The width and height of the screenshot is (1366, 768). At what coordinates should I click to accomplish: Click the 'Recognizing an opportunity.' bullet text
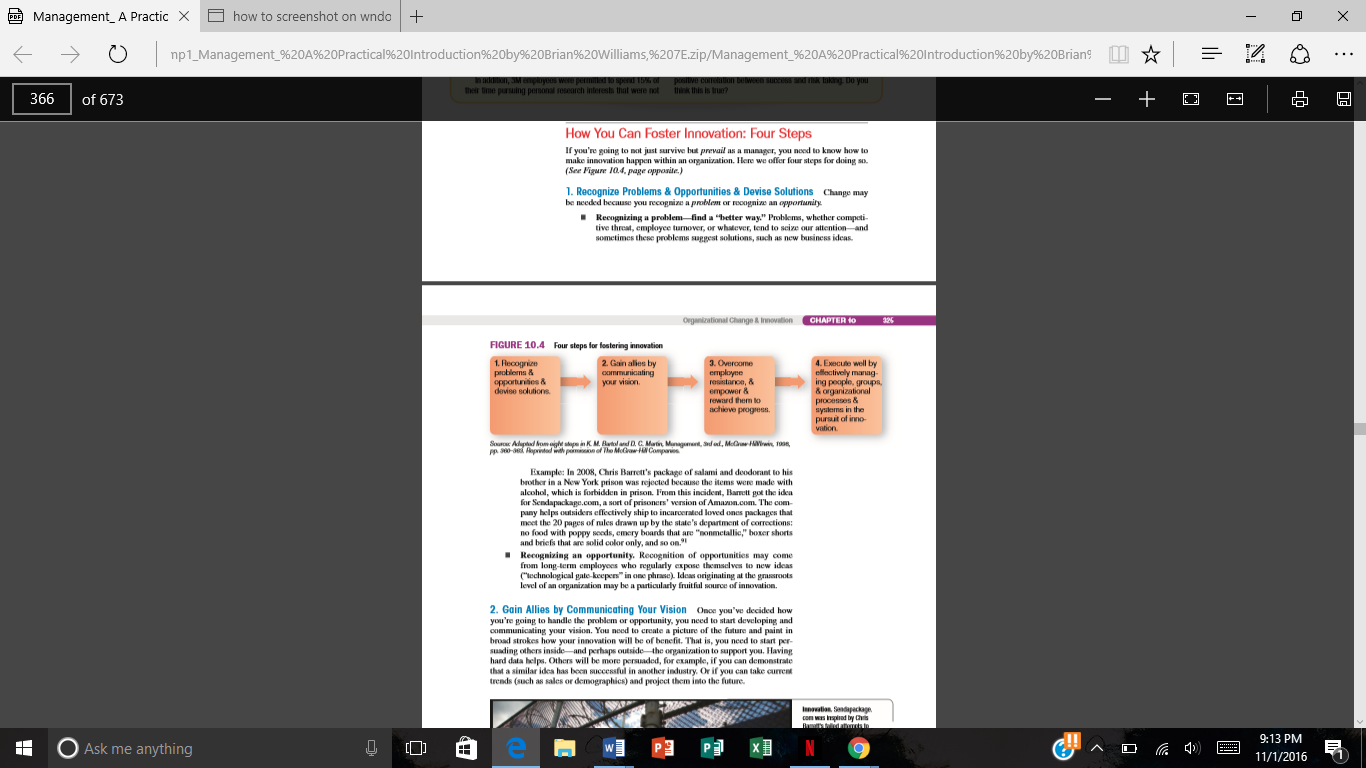(x=576, y=554)
